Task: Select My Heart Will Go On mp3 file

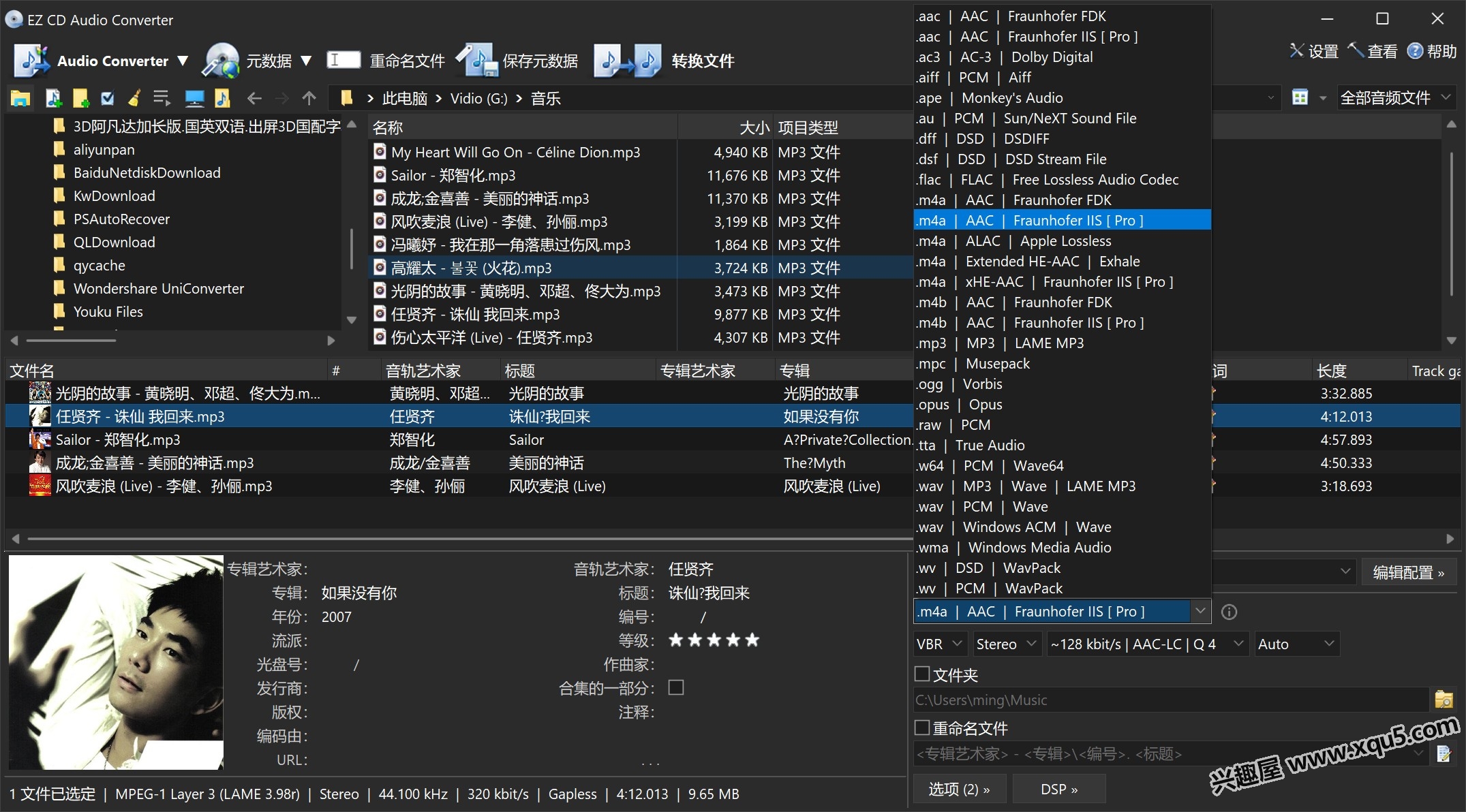Action: point(515,153)
